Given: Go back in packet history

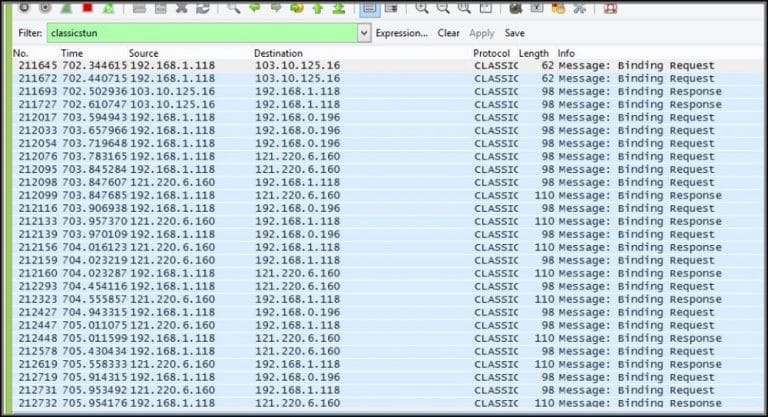Looking at the screenshot, I should pyautogui.click(x=254, y=7).
